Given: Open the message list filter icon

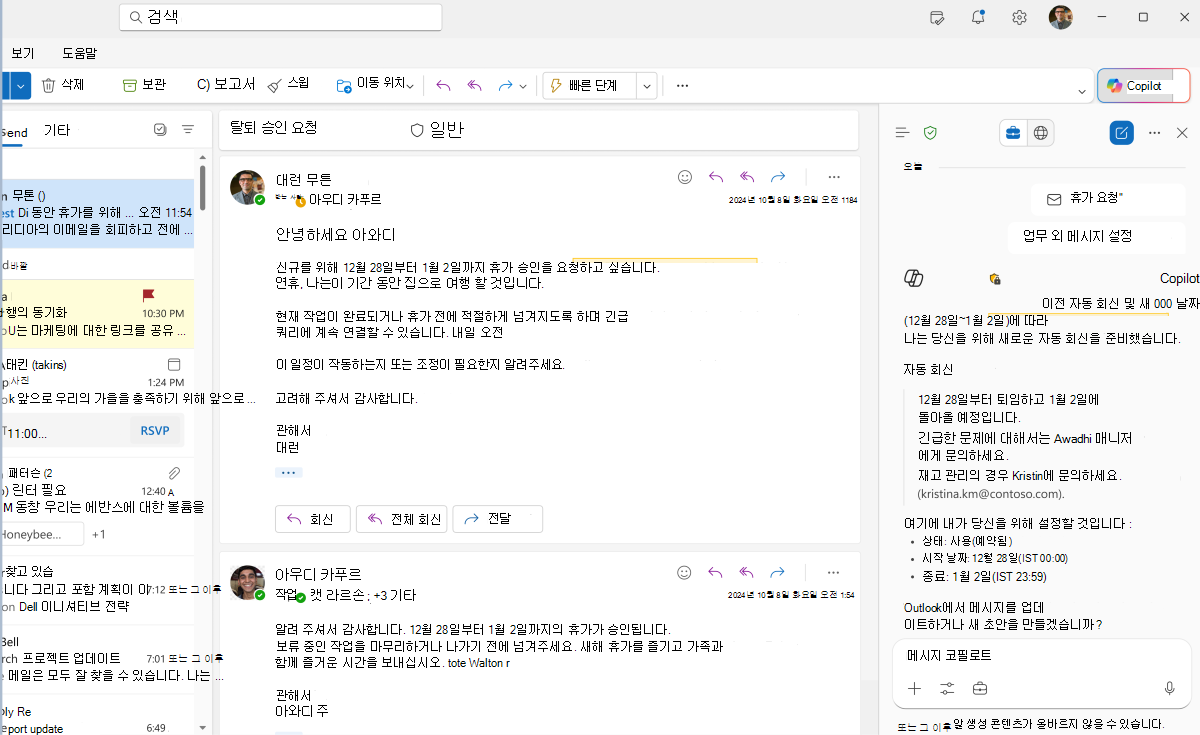Looking at the screenshot, I should coord(188,129).
